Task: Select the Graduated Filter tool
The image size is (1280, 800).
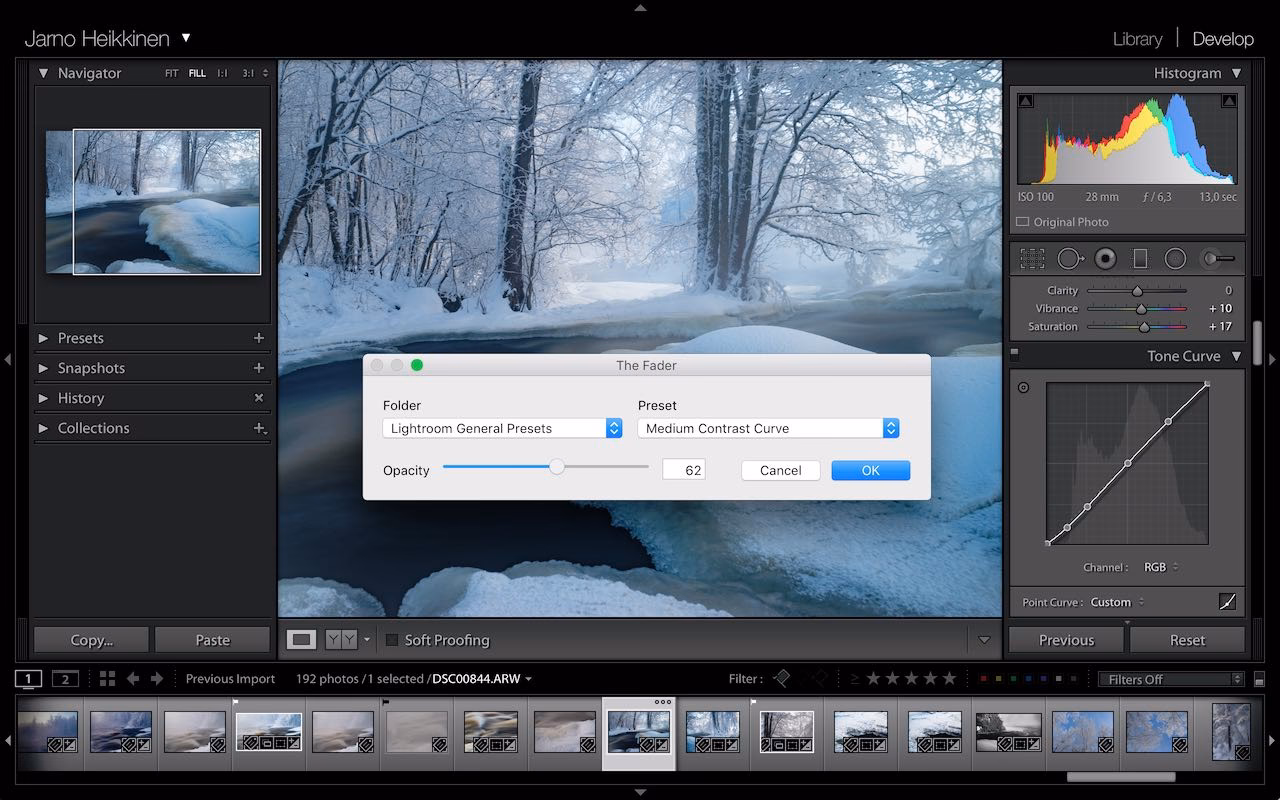Action: pyautogui.click(x=1140, y=259)
